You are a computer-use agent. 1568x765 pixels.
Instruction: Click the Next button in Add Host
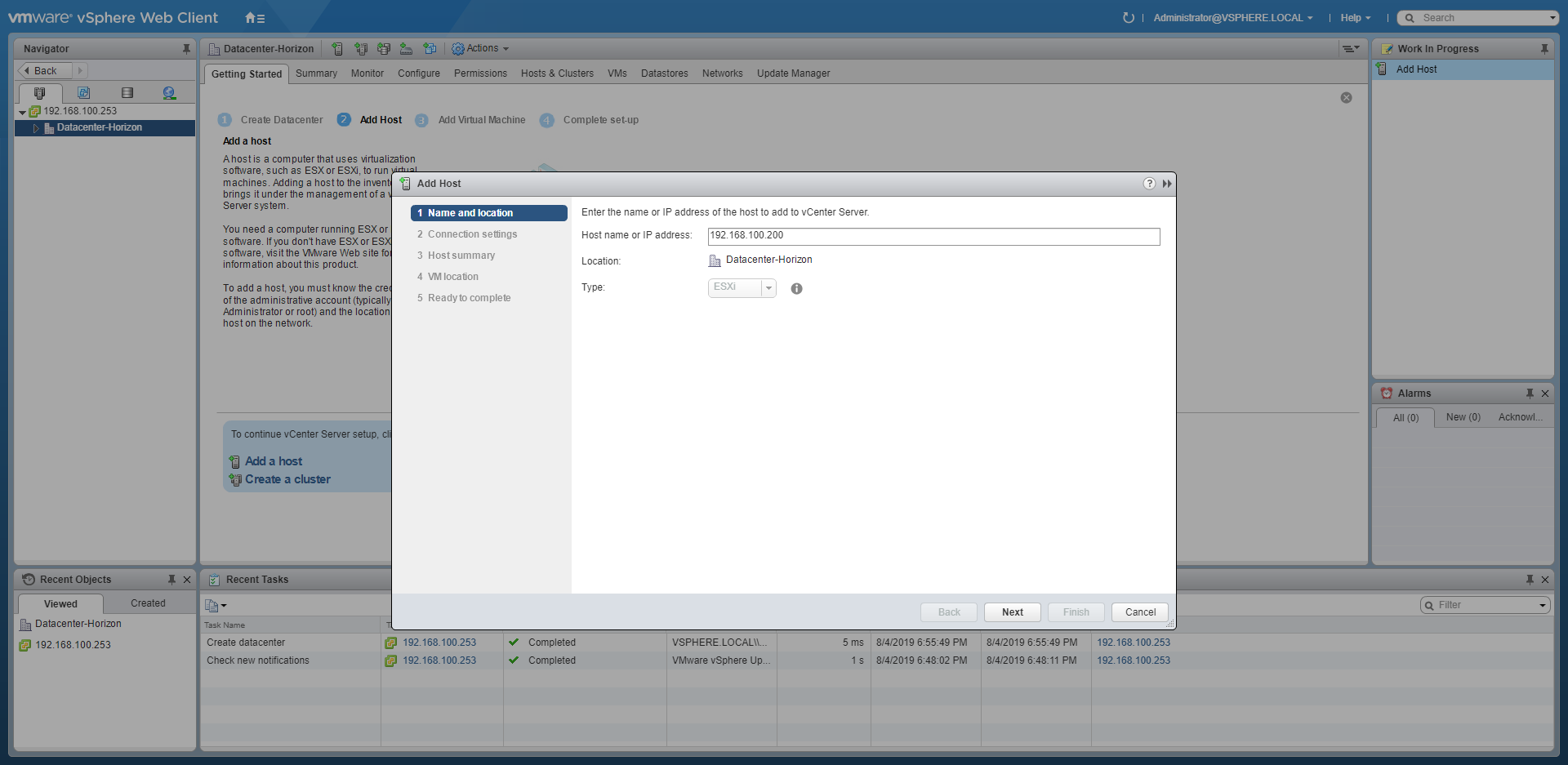pyautogui.click(x=1012, y=612)
